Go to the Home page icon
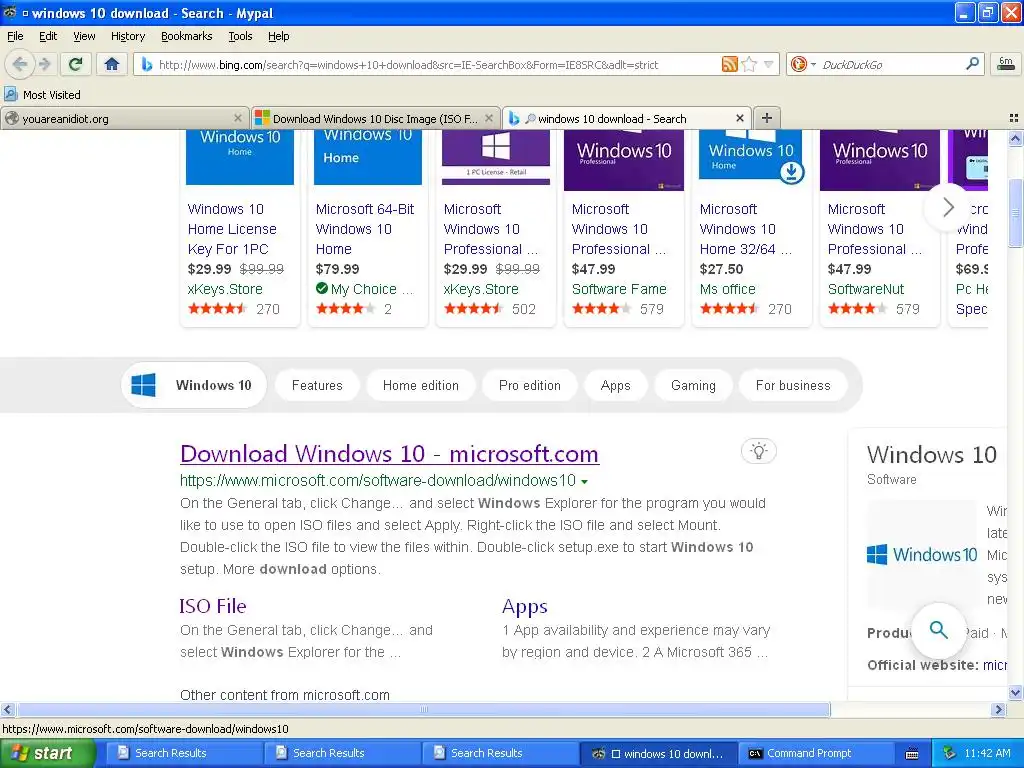 [112, 64]
